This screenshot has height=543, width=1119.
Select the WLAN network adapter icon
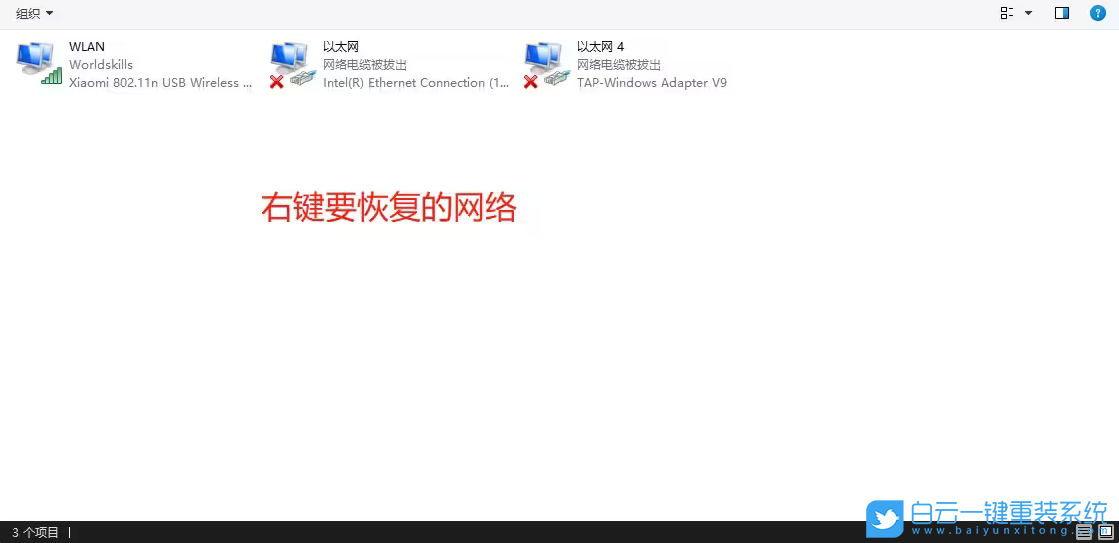pyautogui.click(x=39, y=64)
